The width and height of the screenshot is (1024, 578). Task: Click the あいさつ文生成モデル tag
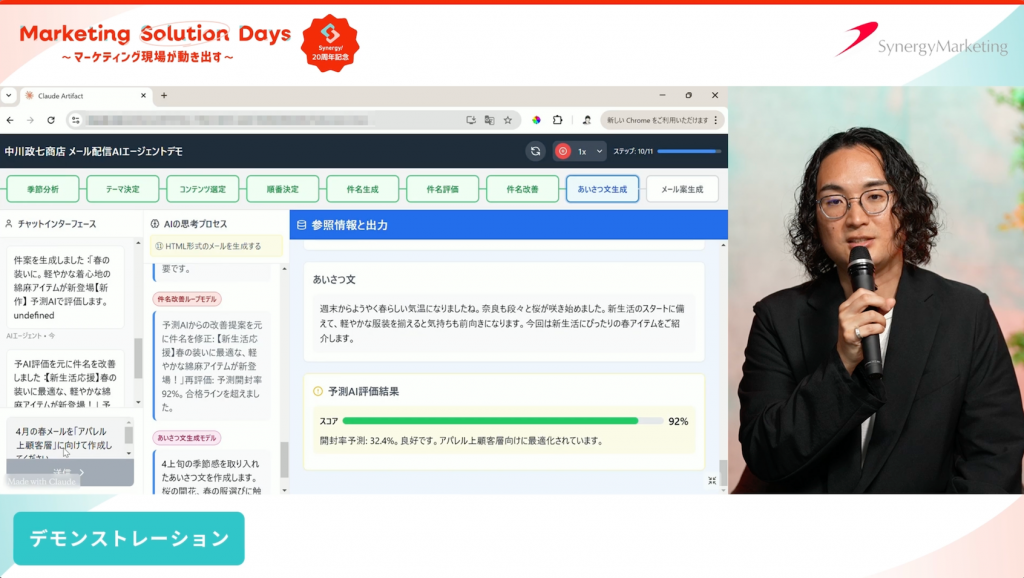[187, 438]
